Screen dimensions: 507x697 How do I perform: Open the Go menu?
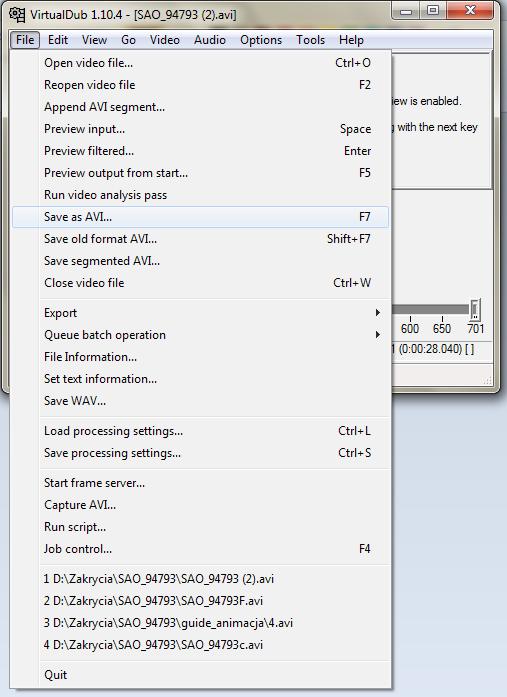click(x=128, y=40)
